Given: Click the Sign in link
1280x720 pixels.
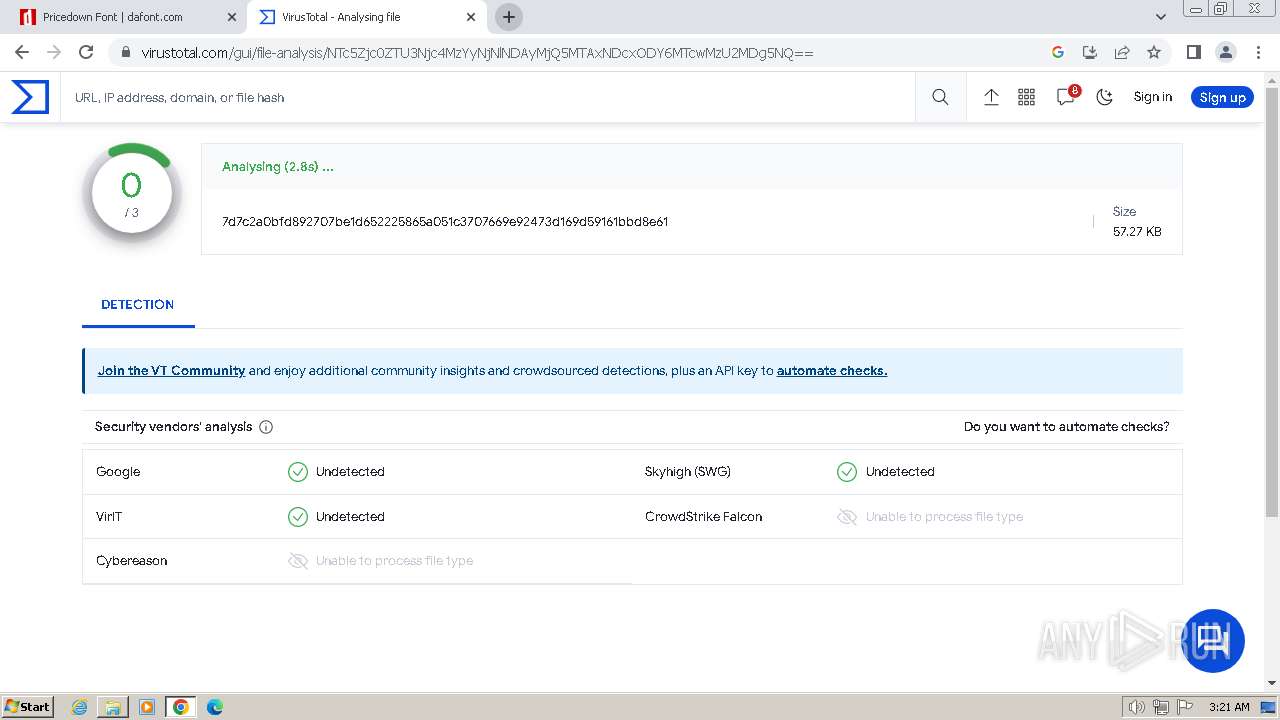Looking at the screenshot, I should pos(1153,97).
